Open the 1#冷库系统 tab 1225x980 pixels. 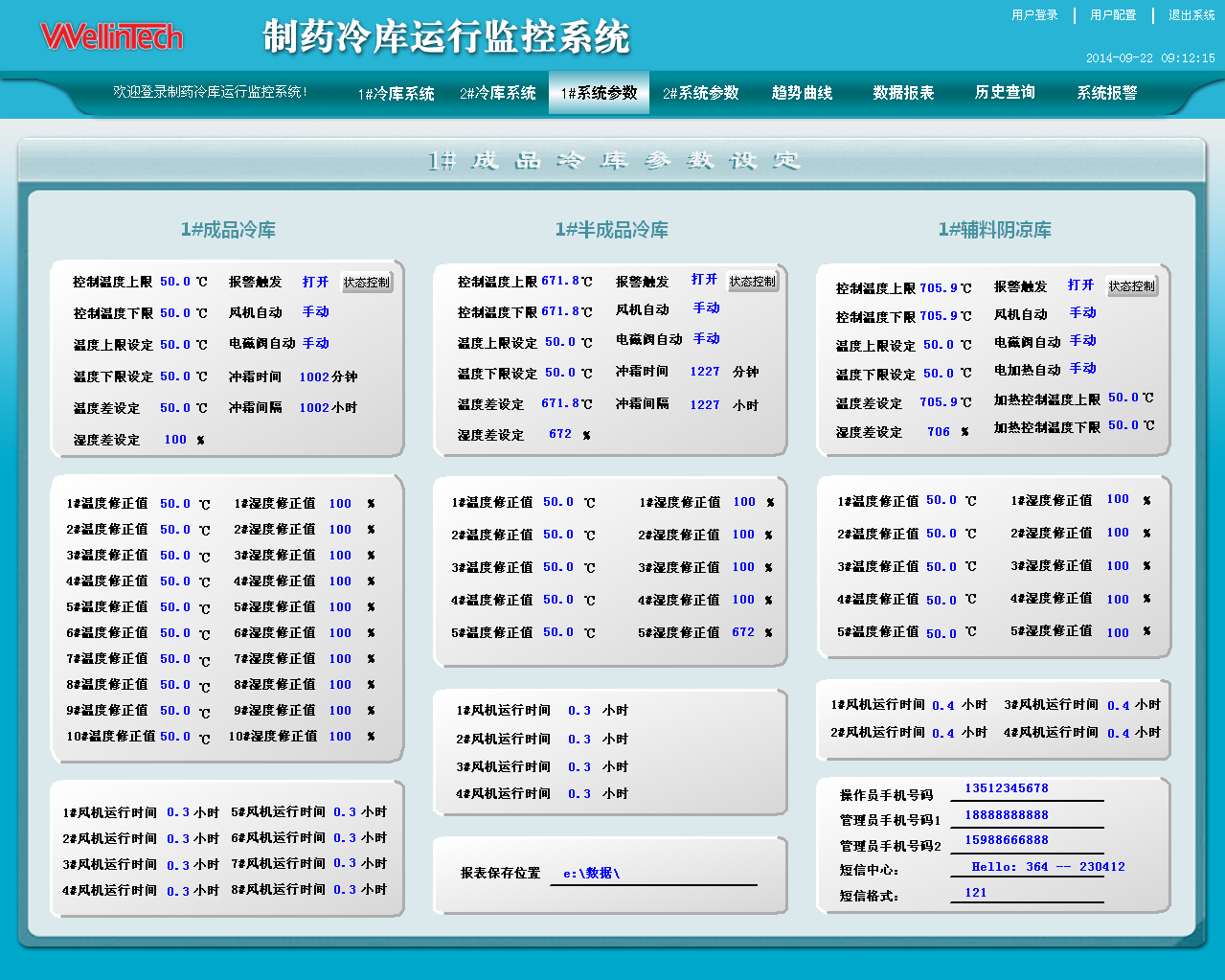[397, 94]
